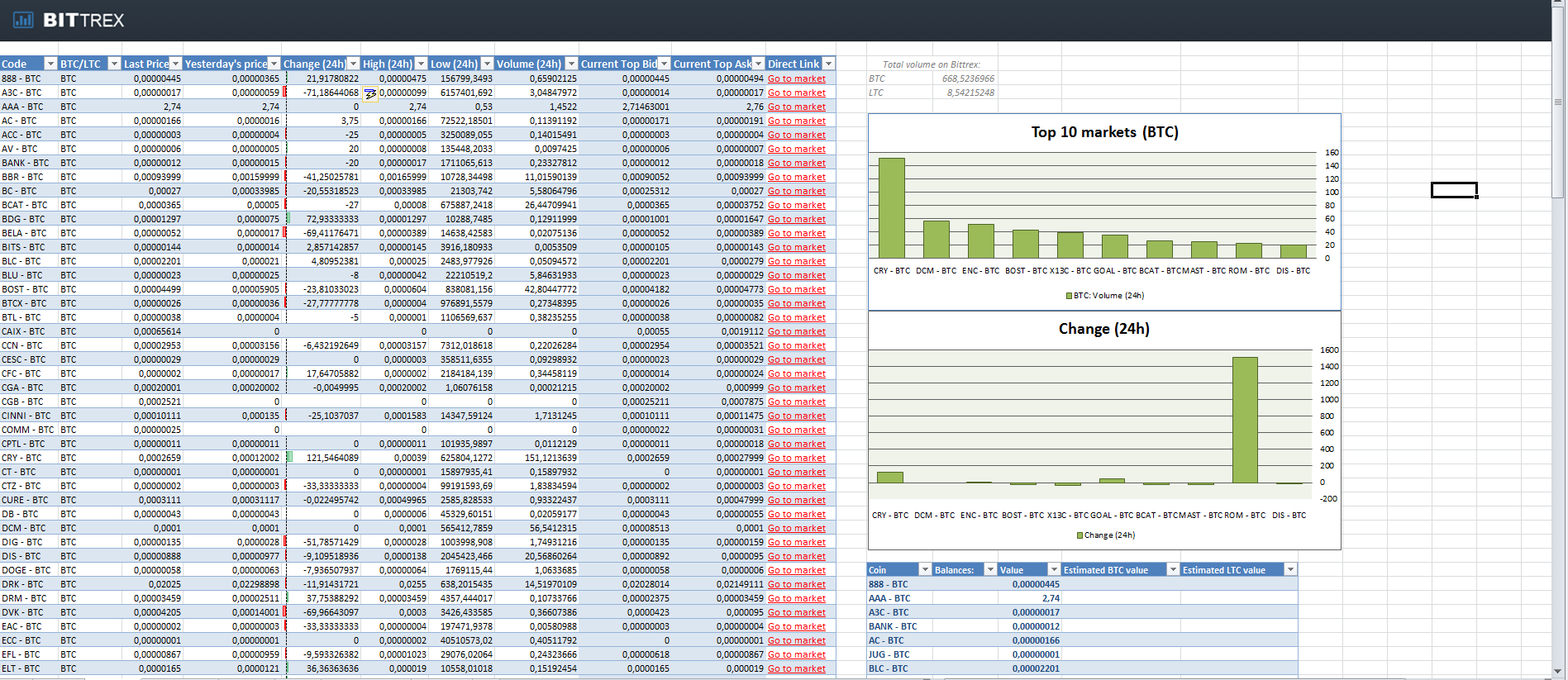Viewport: 1568px width, 680px height.
Task: Click the Bittrex bar-chart logo icon
Action: click(23, 20)
